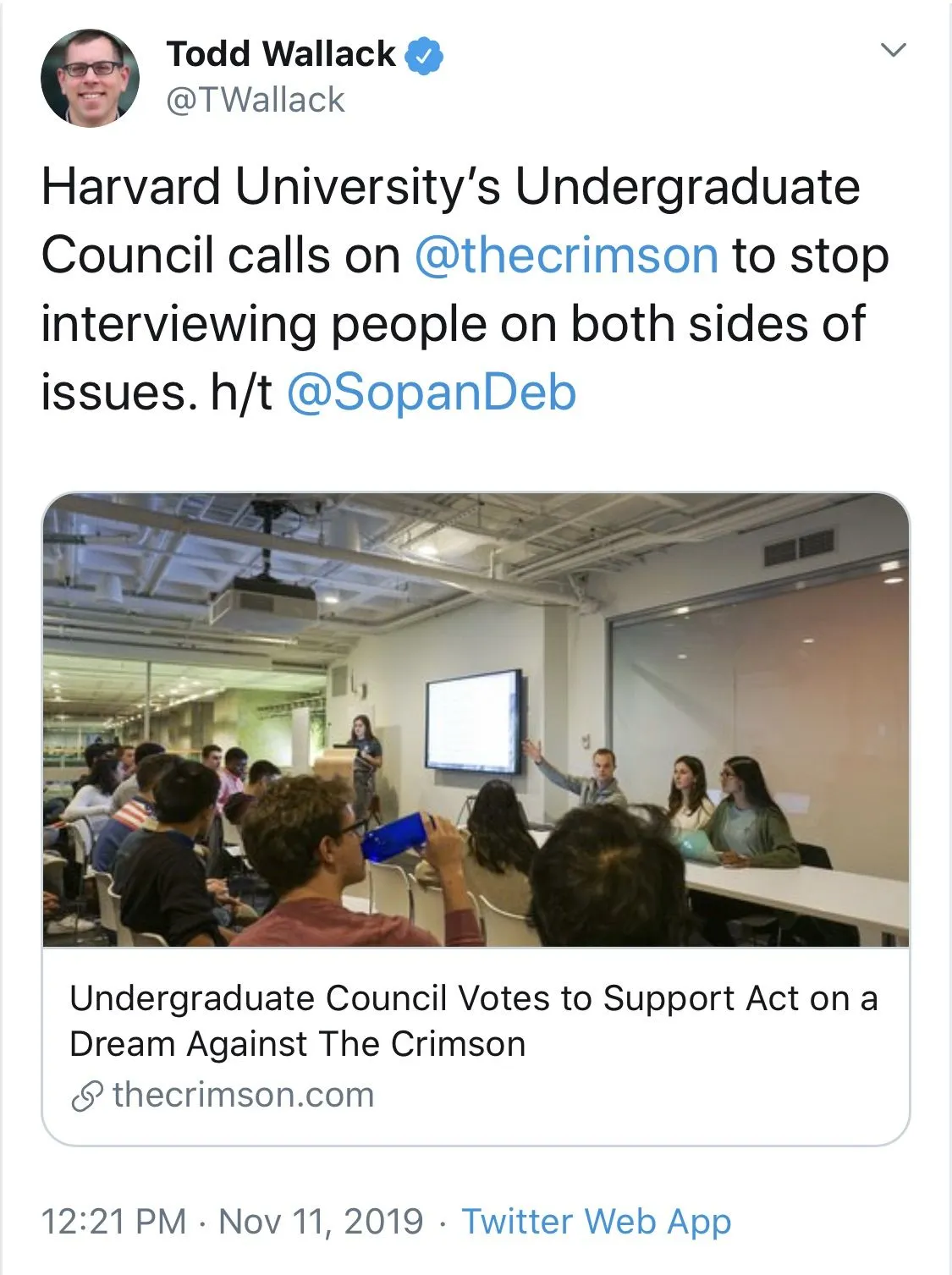Open the @thecrimson mention
The image size is (952, 1275).
coord(566,256)
